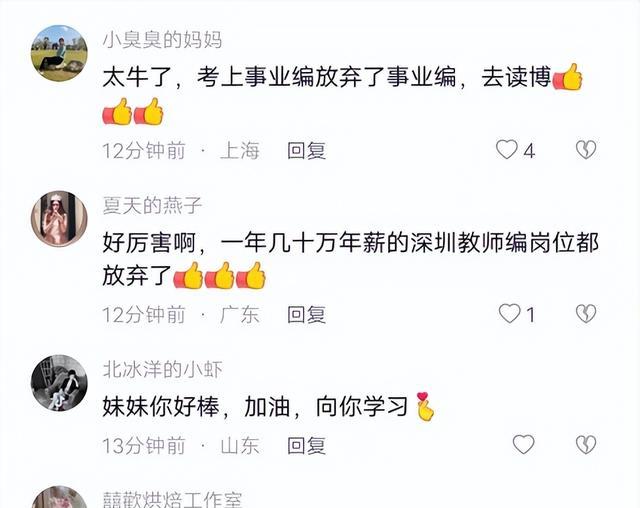Like the comment by 夏天的燕子

(x=509, y=314)
